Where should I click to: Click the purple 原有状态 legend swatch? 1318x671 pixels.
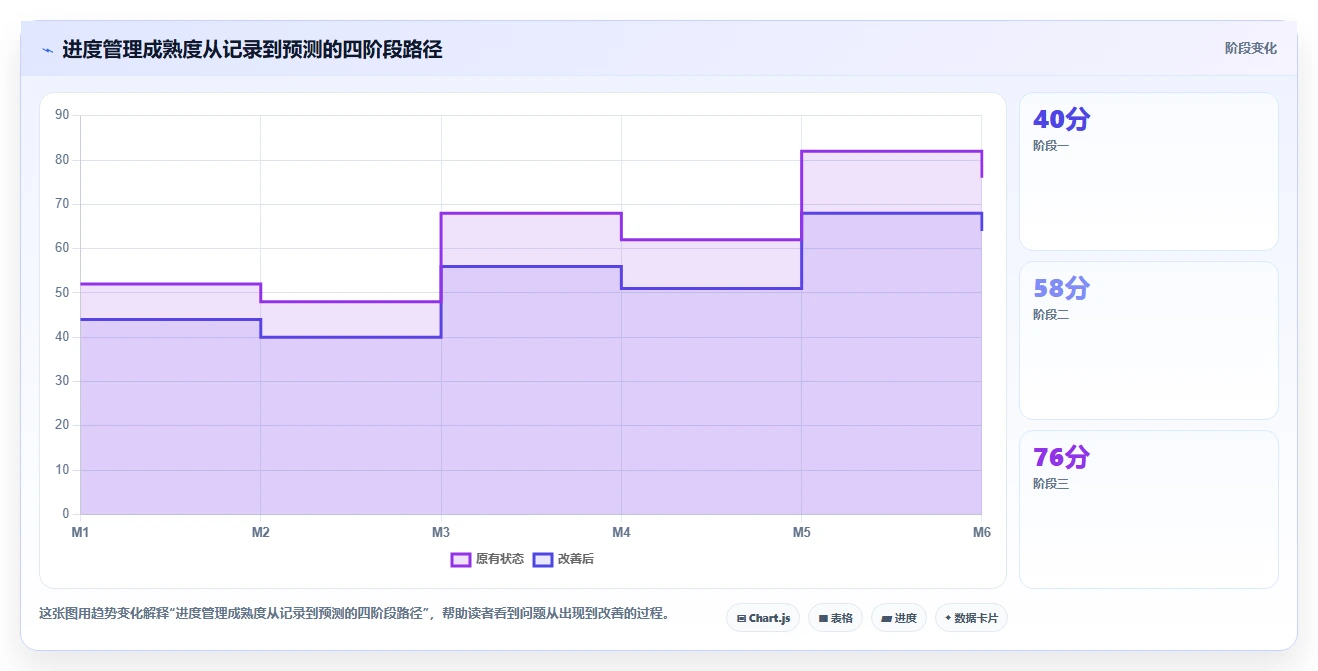461,559
